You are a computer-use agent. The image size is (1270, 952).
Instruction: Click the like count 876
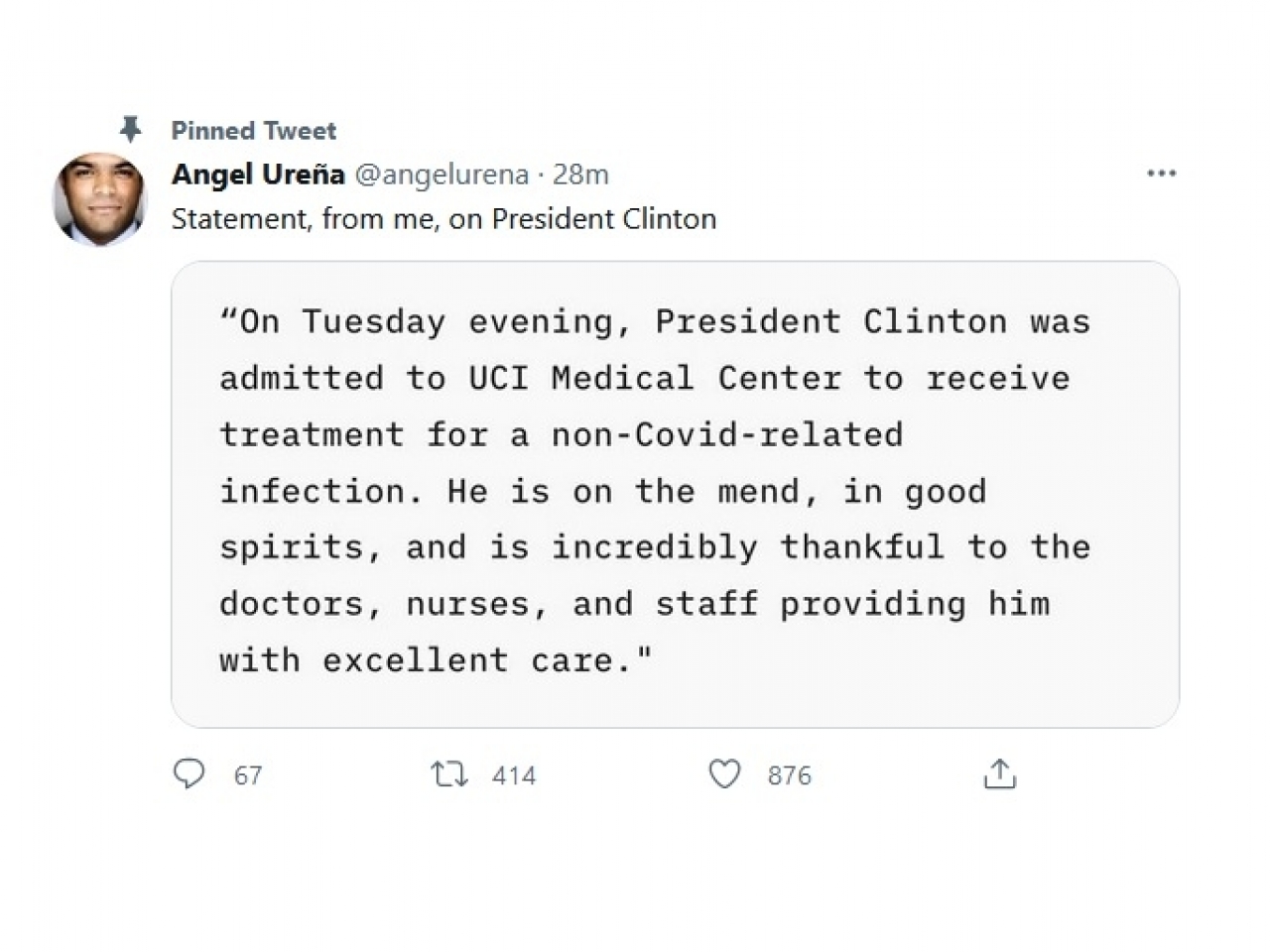point(789,775)
